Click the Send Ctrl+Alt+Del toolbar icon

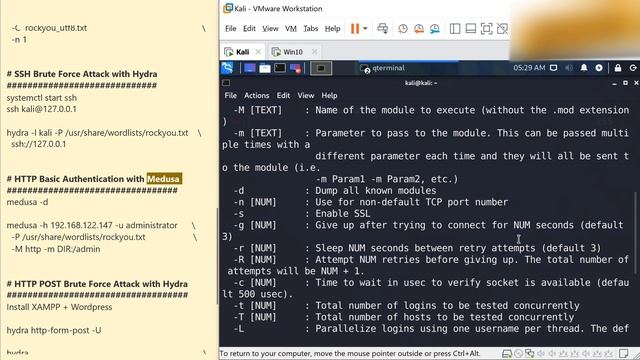382,28
